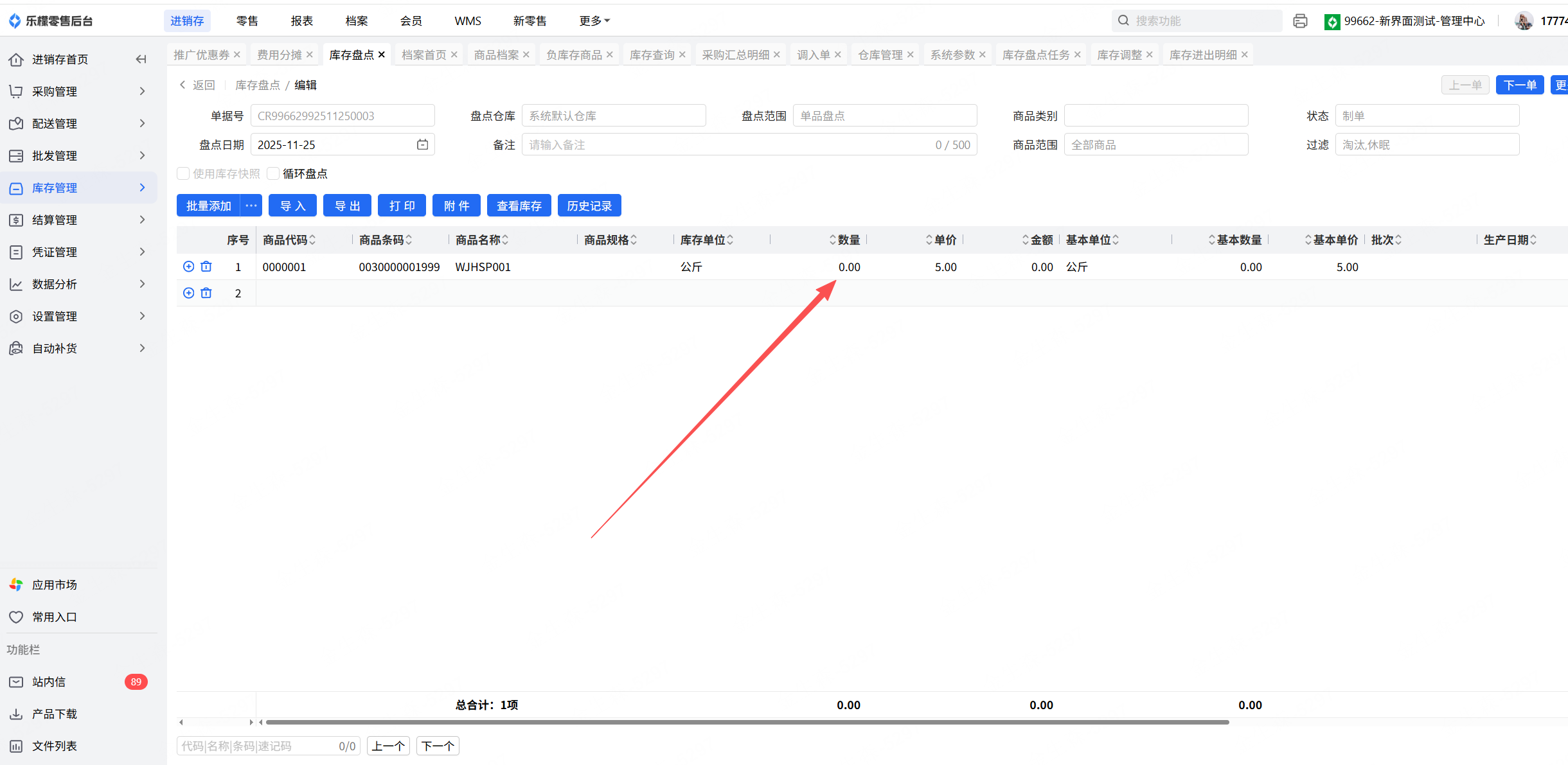The height and width of the screenshot is (765, 1568).
Task: Switch to the 库存查询 tab
Action: point(652,55)
